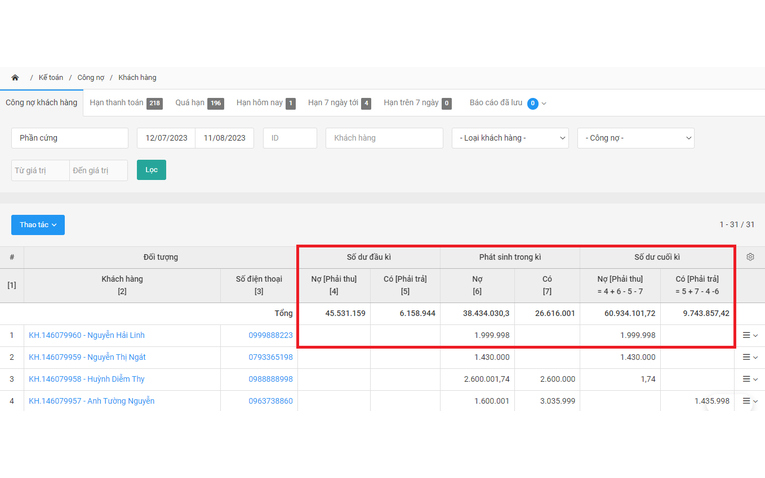
Task: Click the Kế toán breadcrumb
Action: [x=51, y=78]
